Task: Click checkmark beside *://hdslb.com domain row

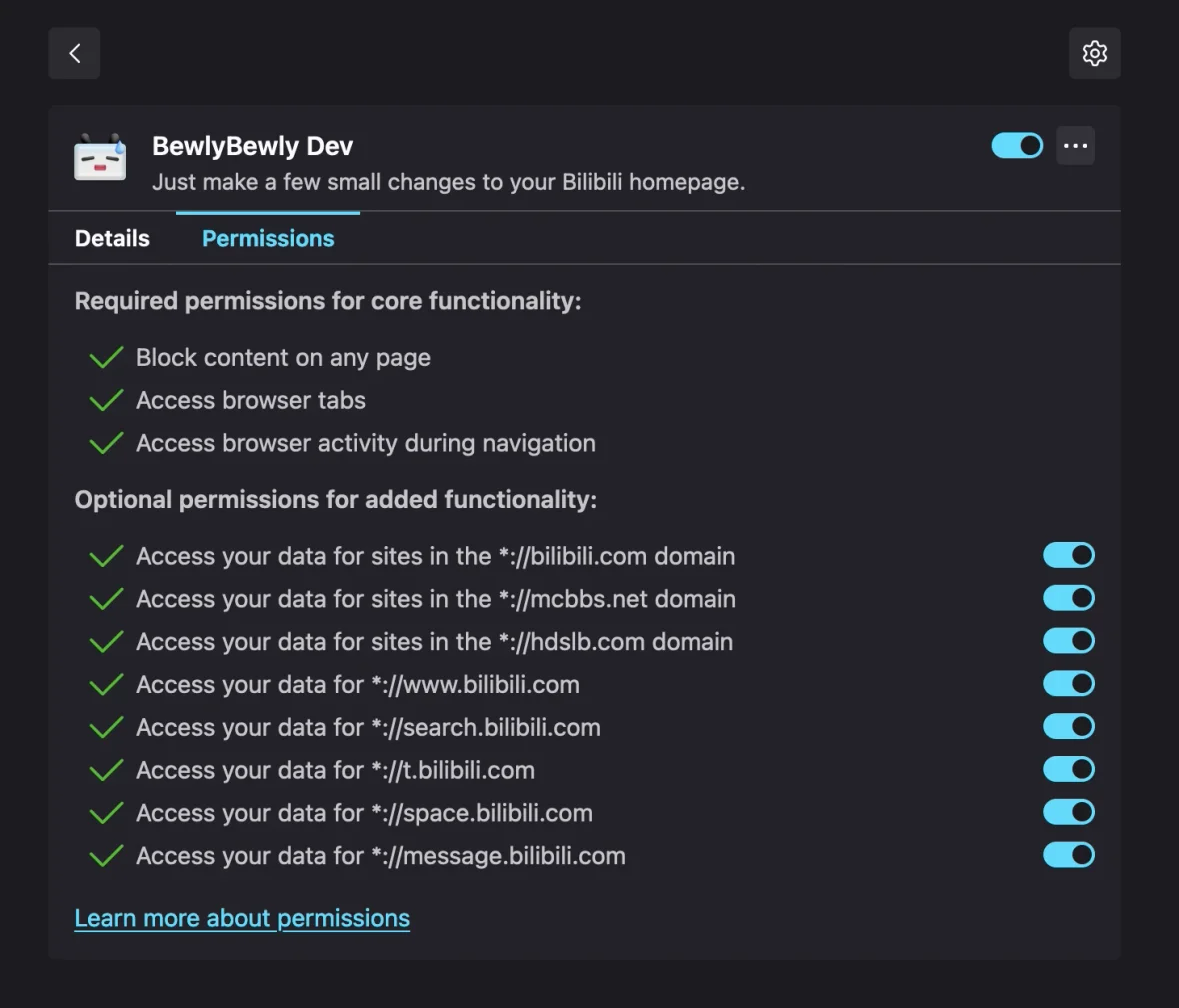Action: (106, 642)
